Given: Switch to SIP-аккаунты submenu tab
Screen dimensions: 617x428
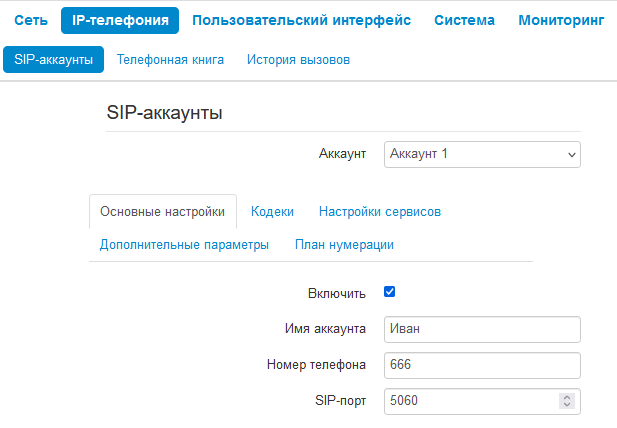Looking at the screenshot, I should click(54, 59).
